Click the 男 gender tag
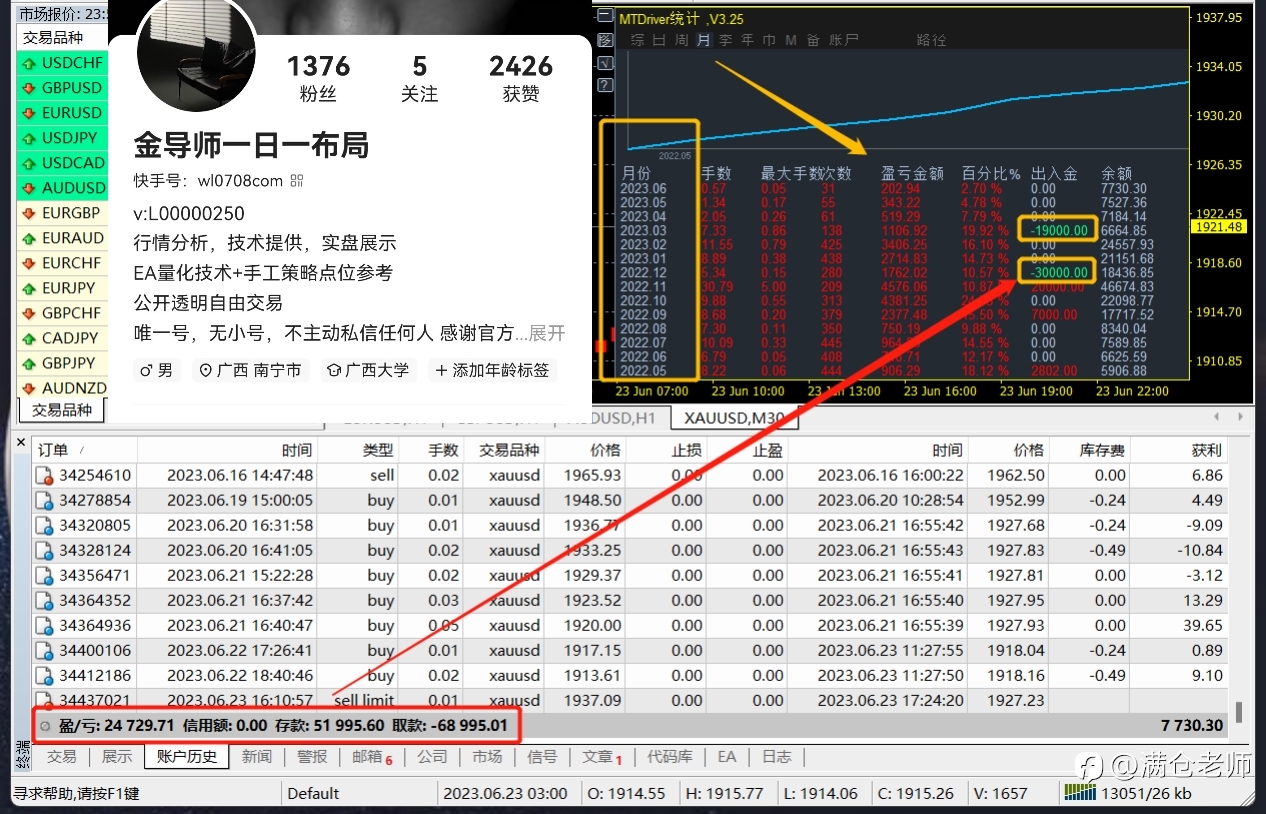The height and width of the screenshot is (814, 1266). [156, 370]
